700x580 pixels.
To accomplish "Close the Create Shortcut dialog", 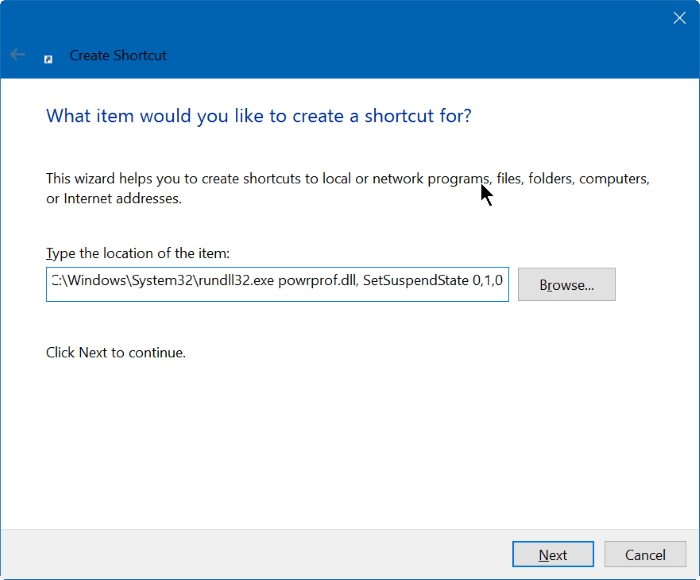I will [x=680, y=17].
